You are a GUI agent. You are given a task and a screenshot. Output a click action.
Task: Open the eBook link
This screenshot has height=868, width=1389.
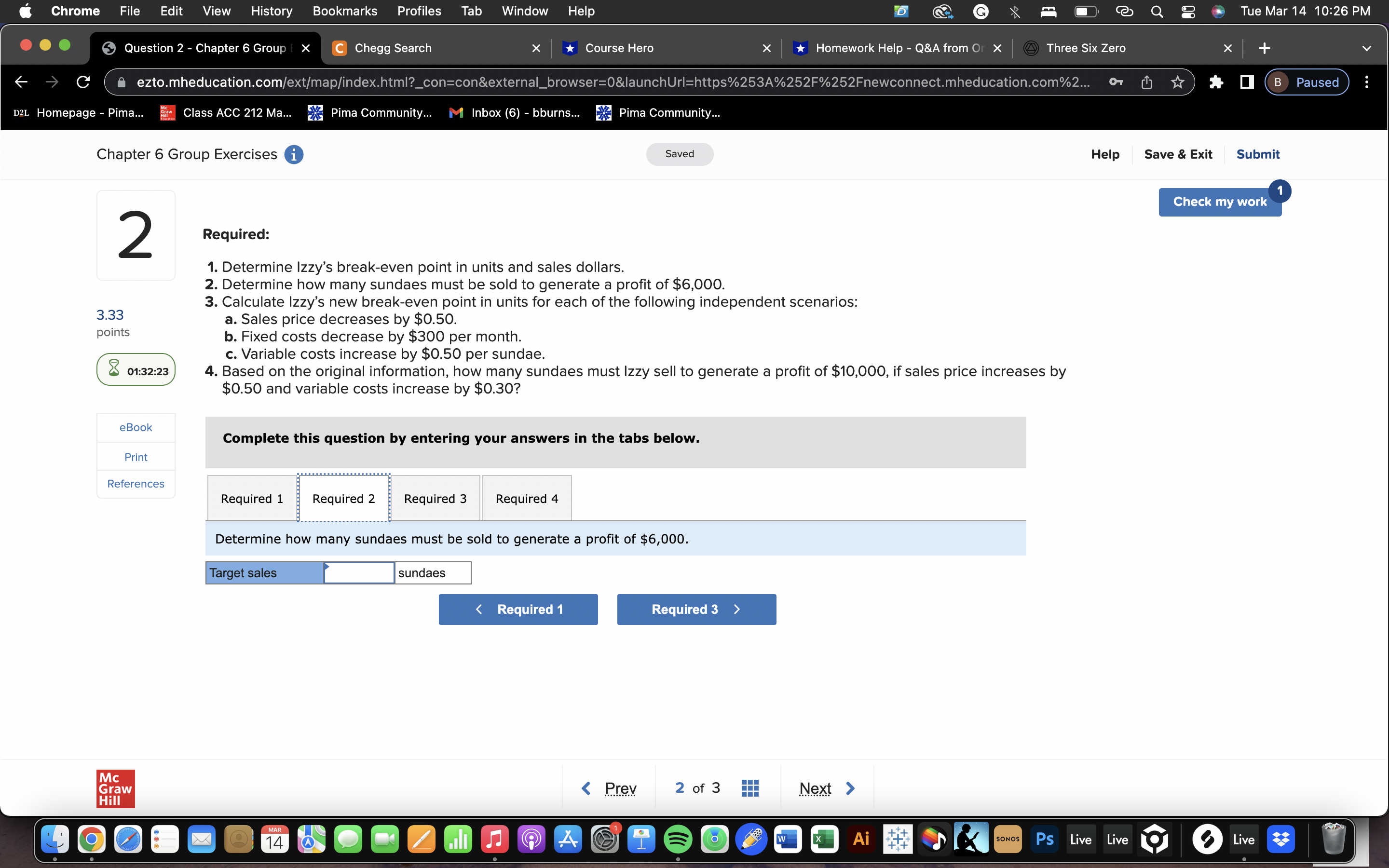point(136,427)
